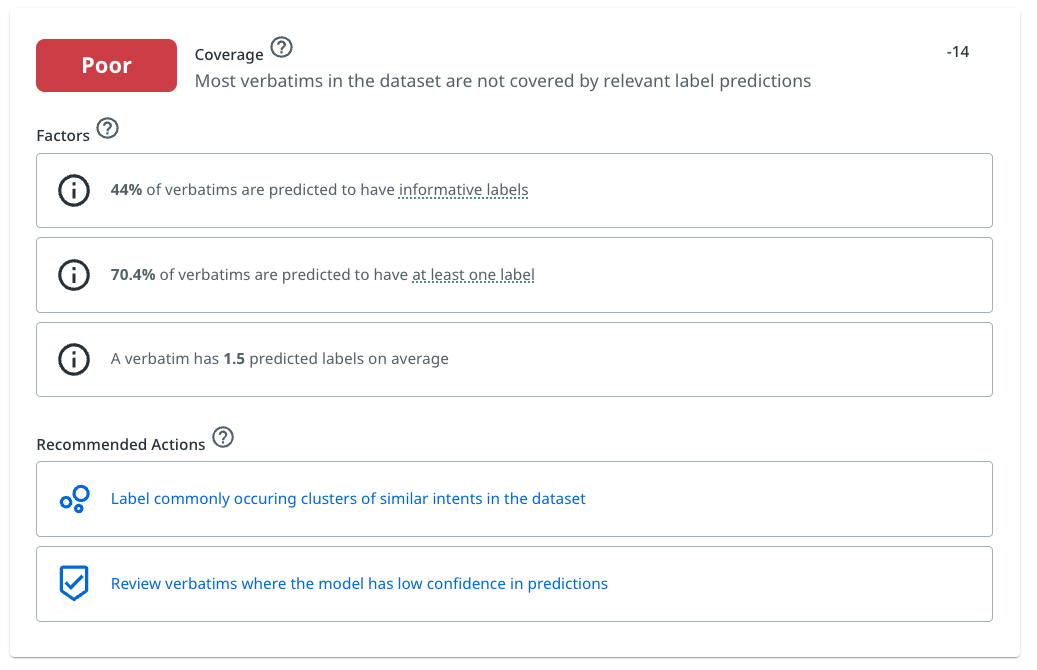
Task: Click info icon on predicted labels average row
Action: click(x=74, y=359)
